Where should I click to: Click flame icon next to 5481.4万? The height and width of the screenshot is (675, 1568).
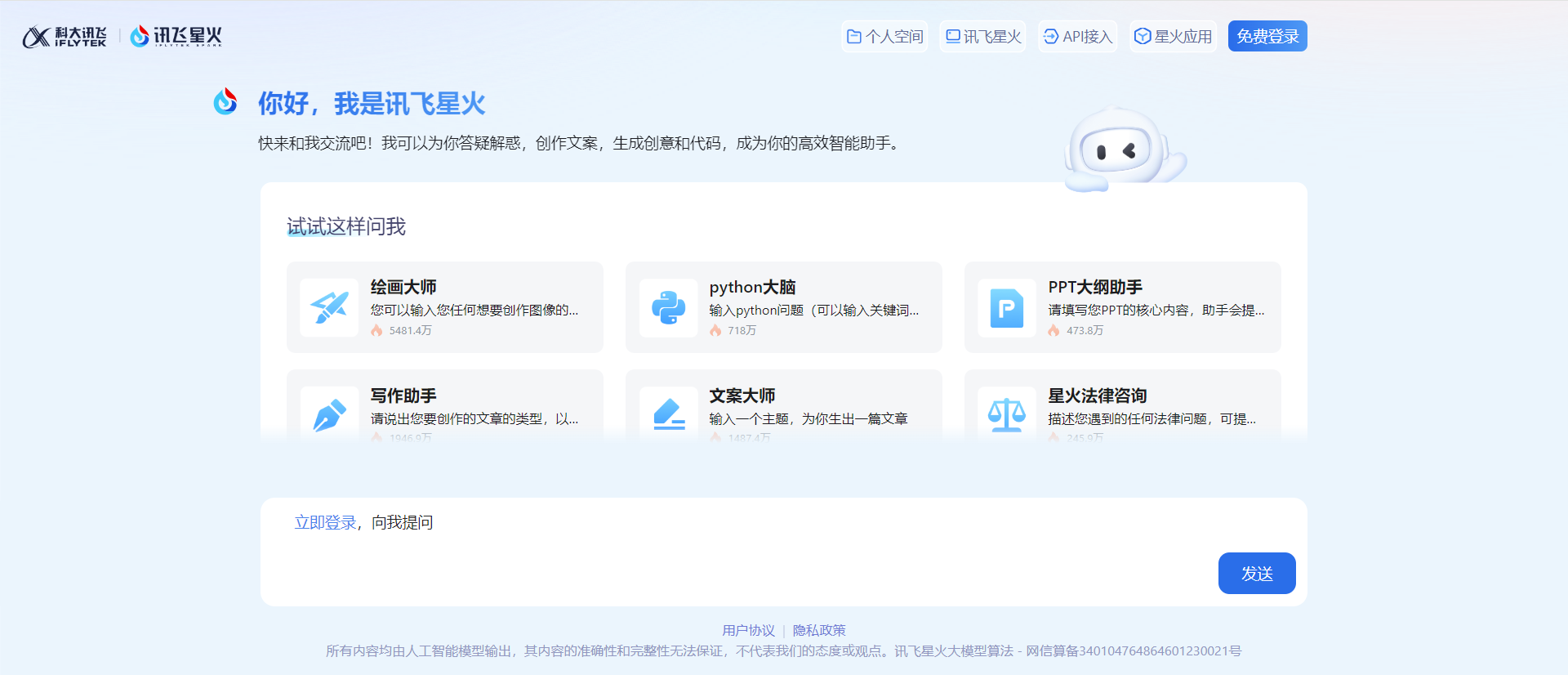tap(376, 330)
